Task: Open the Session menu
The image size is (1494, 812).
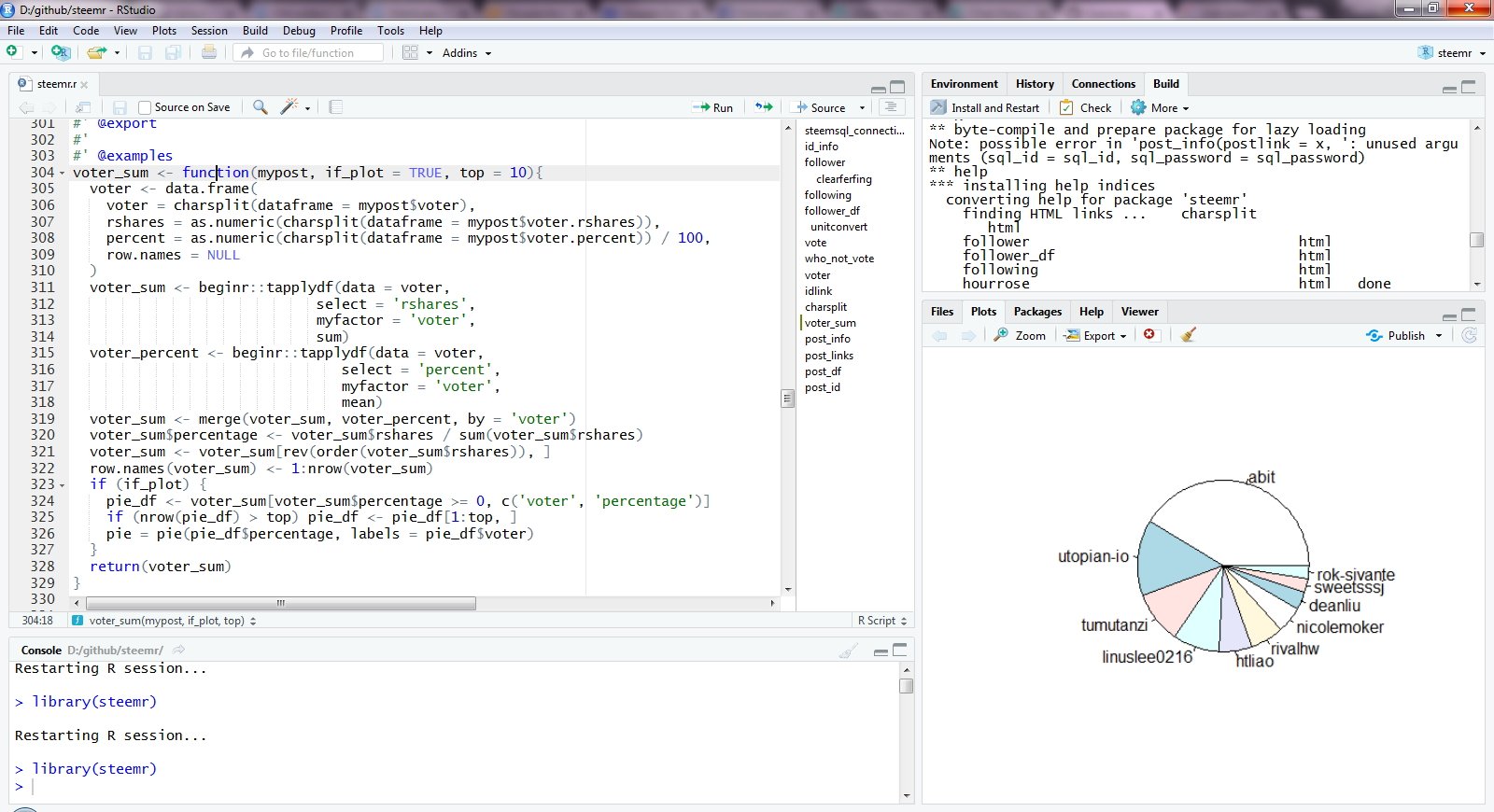Action: 209,31
